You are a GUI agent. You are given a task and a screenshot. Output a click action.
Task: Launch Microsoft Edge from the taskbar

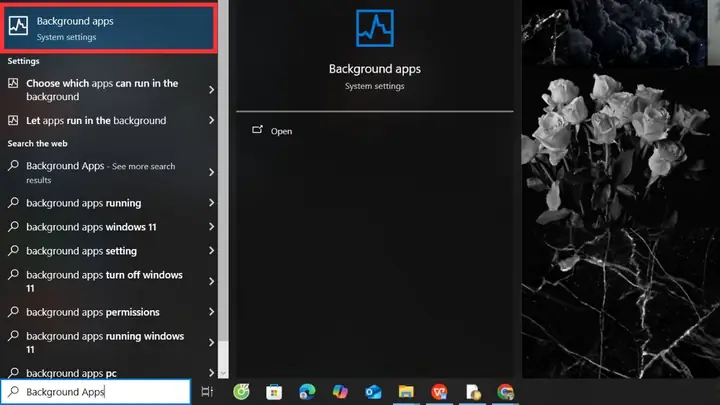point(307,392)
